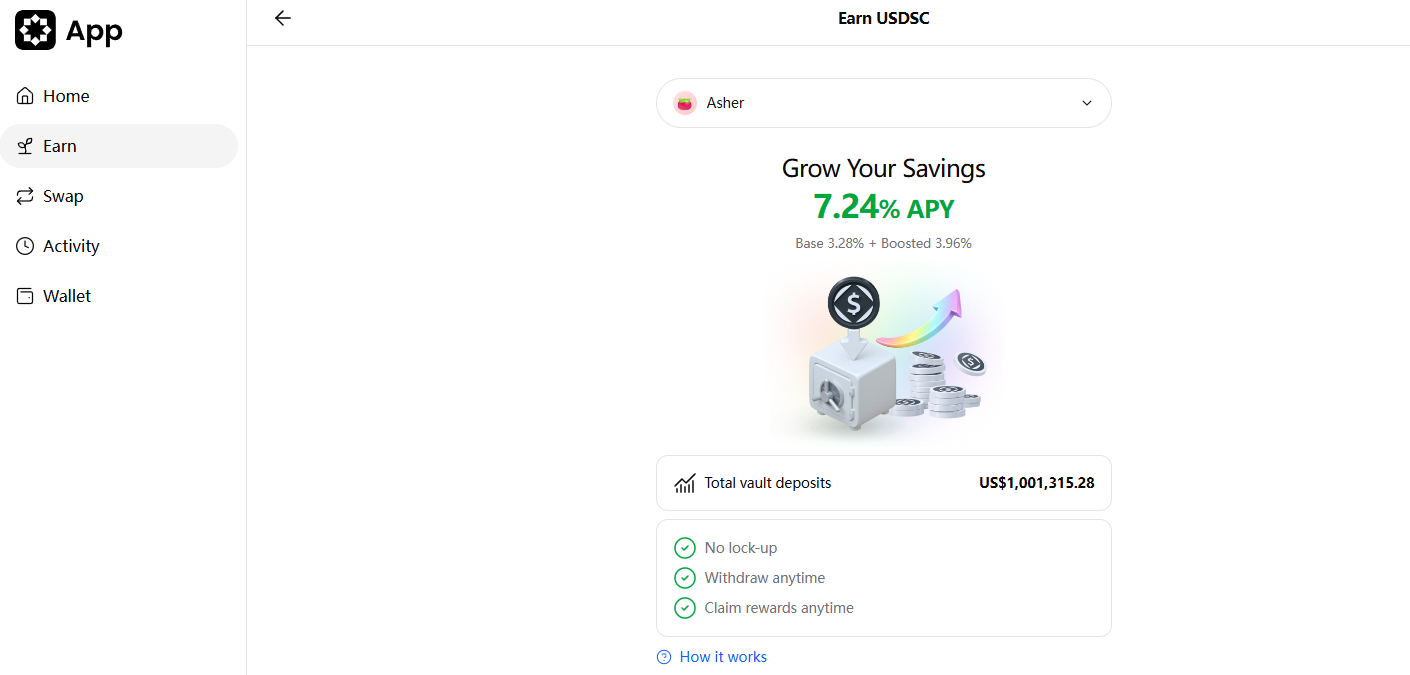
Task: Open the Wallet via its sidebar icon
Action: click(x=24, y=295)
